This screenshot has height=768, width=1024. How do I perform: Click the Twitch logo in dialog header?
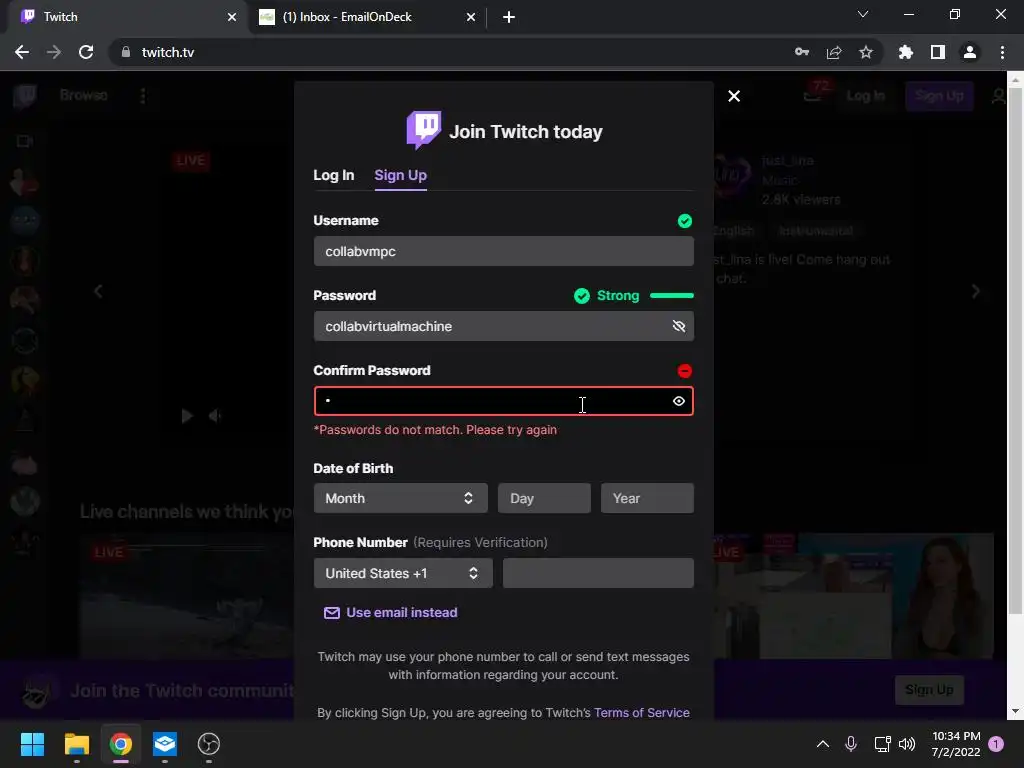[424, 130]
